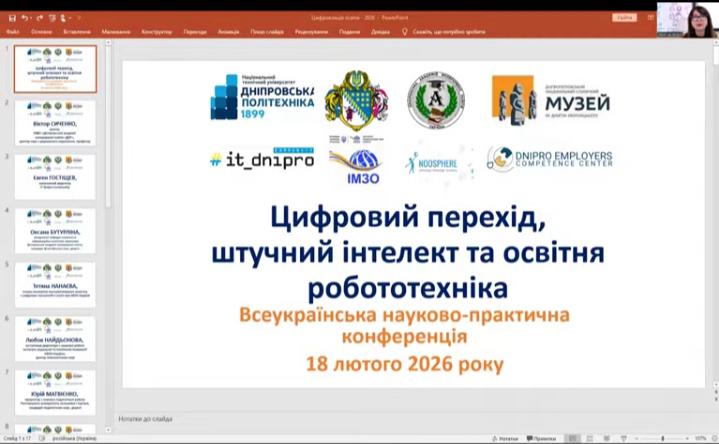Switch to the Анімація tab
This screenshot has width=719, height=444.
(229, 31)
